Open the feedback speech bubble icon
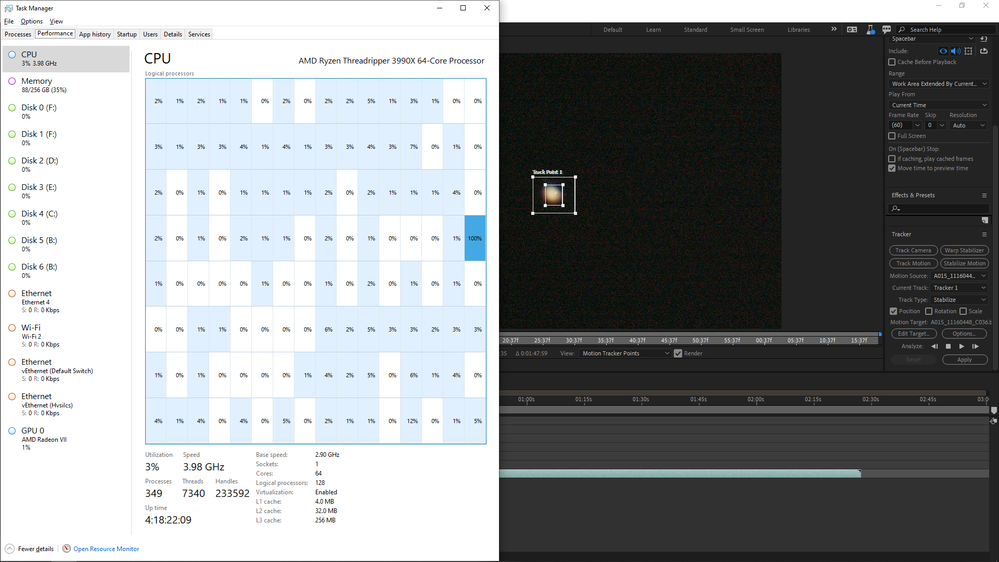This screenshot has width=999, height=562. click(x=886, y=29)
